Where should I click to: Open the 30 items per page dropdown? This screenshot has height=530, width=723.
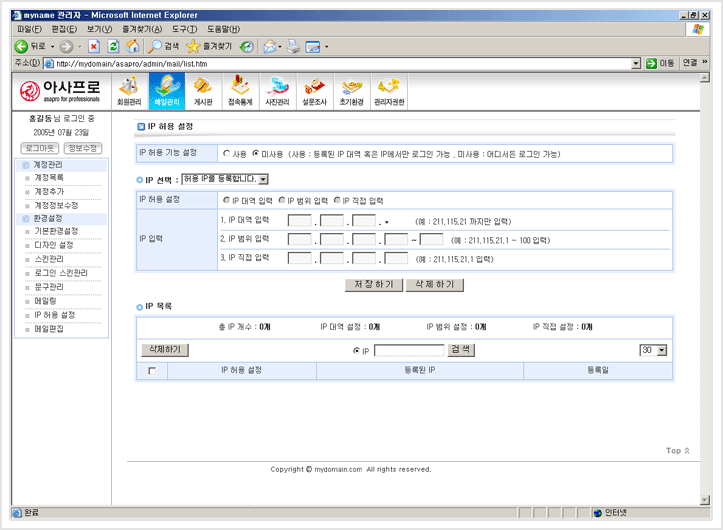click(x=661, y=350)
